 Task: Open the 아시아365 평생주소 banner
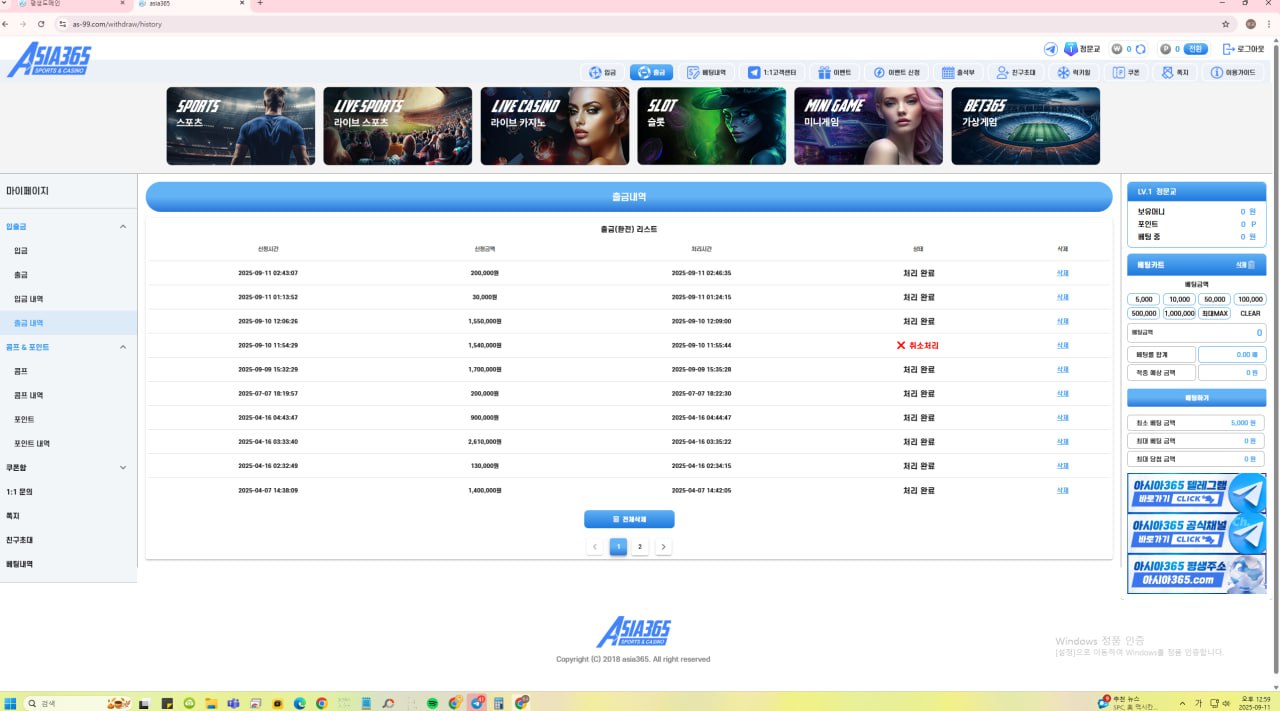tap(1196, 574)
